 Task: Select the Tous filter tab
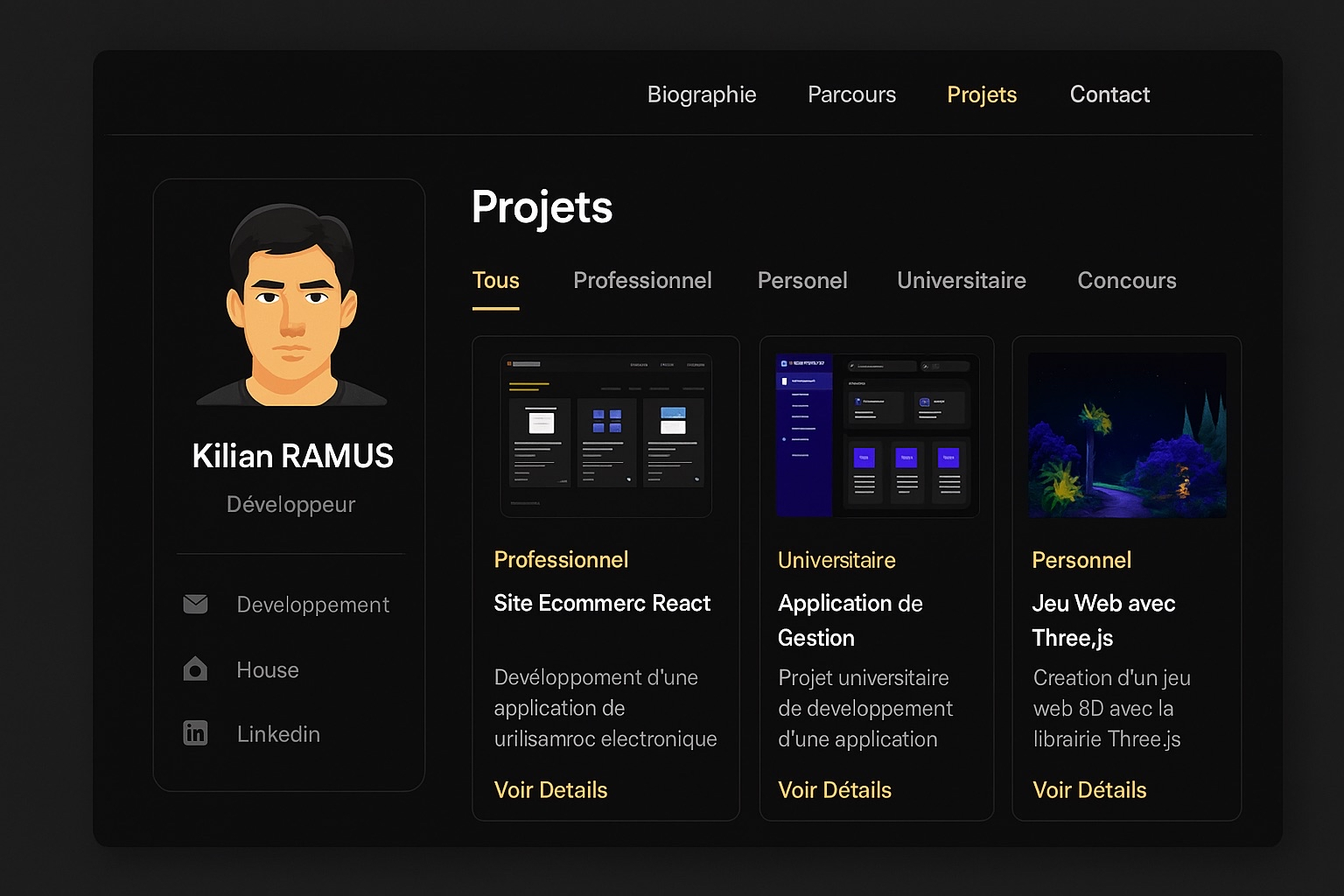point(495,281)
